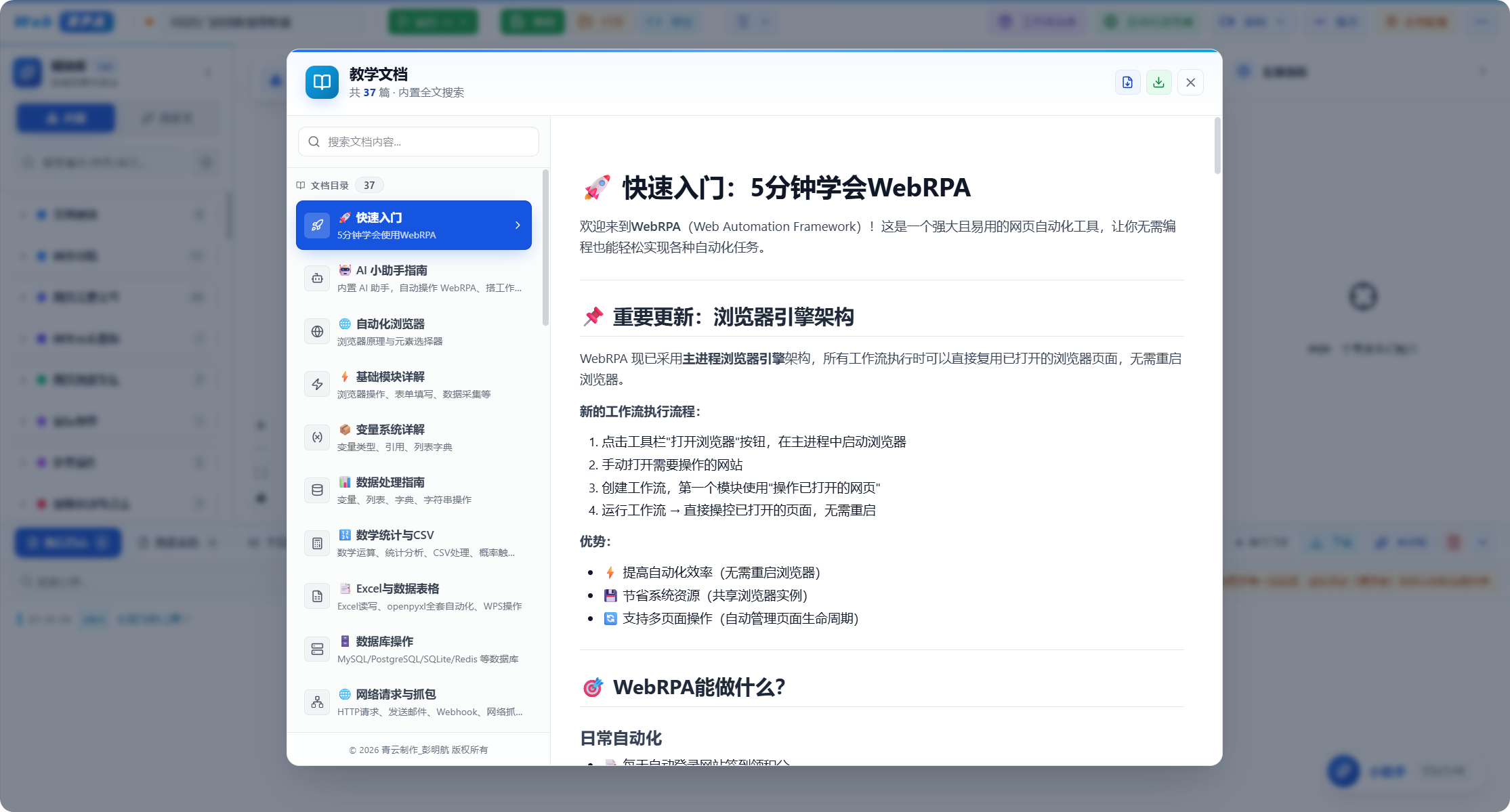Click the lightning icon for 基础模块详解
The width and height of the screenshot is (1510, 812).
coord(317,385)
